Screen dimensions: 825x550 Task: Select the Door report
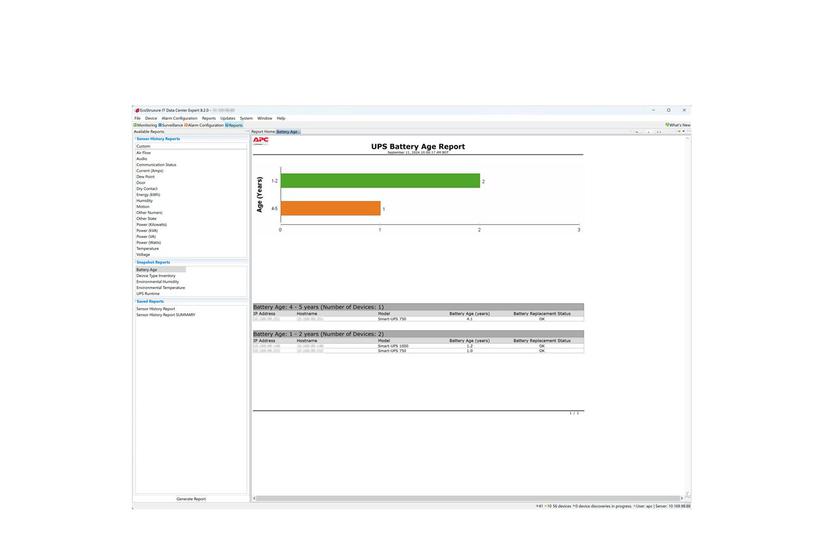coord(140,183)
